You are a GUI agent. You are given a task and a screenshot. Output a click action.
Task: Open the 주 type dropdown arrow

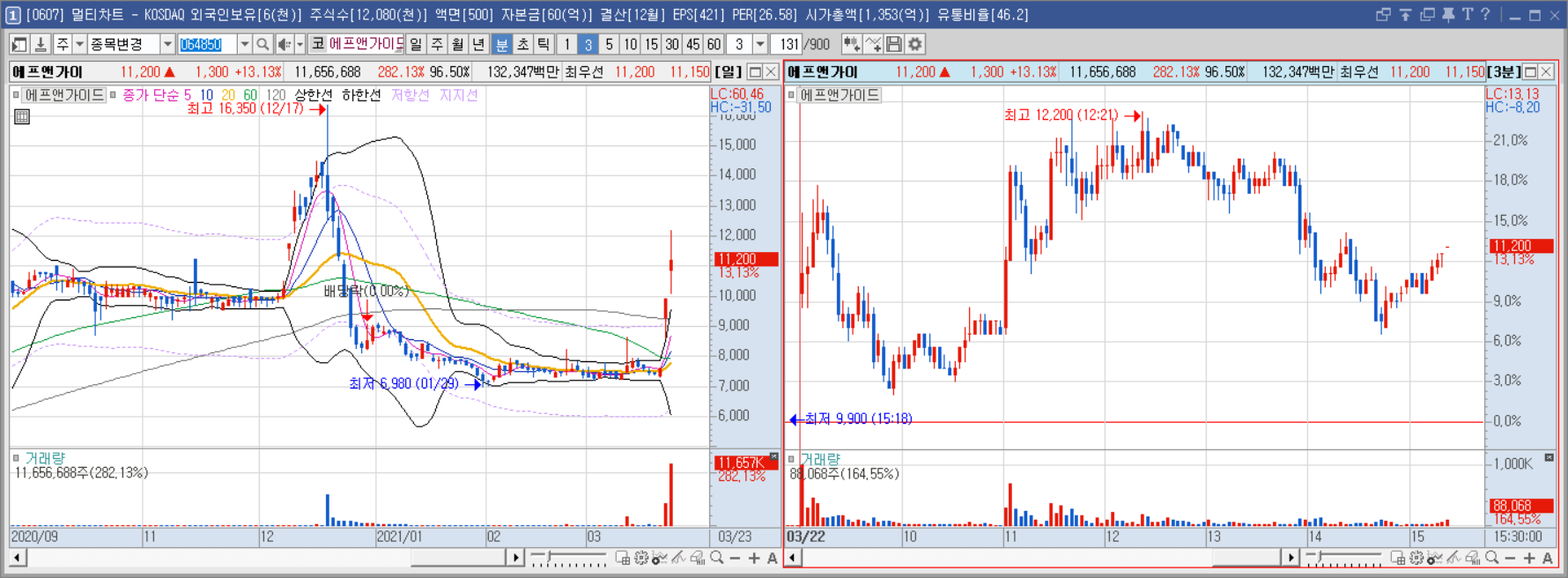(x=79, y=44)
